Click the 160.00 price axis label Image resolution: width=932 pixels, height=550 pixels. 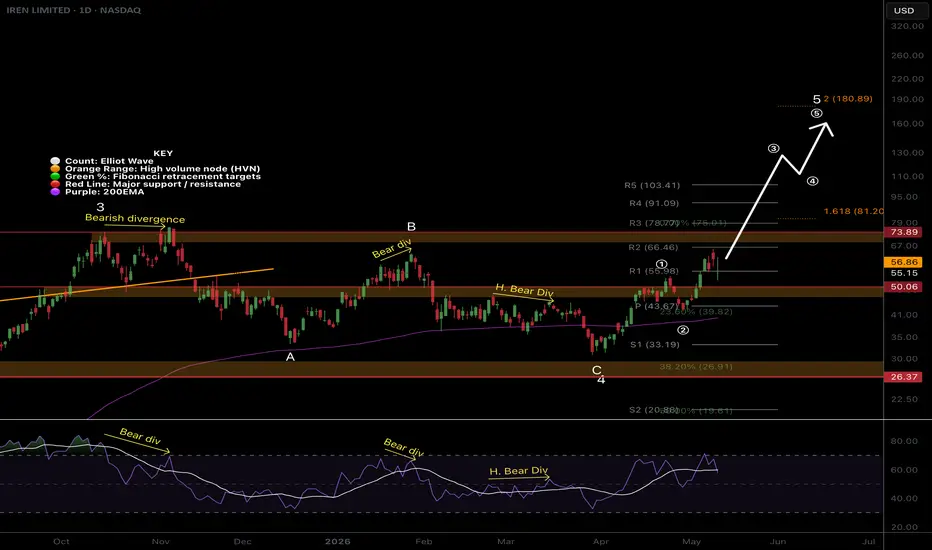[x=907, y=124]
